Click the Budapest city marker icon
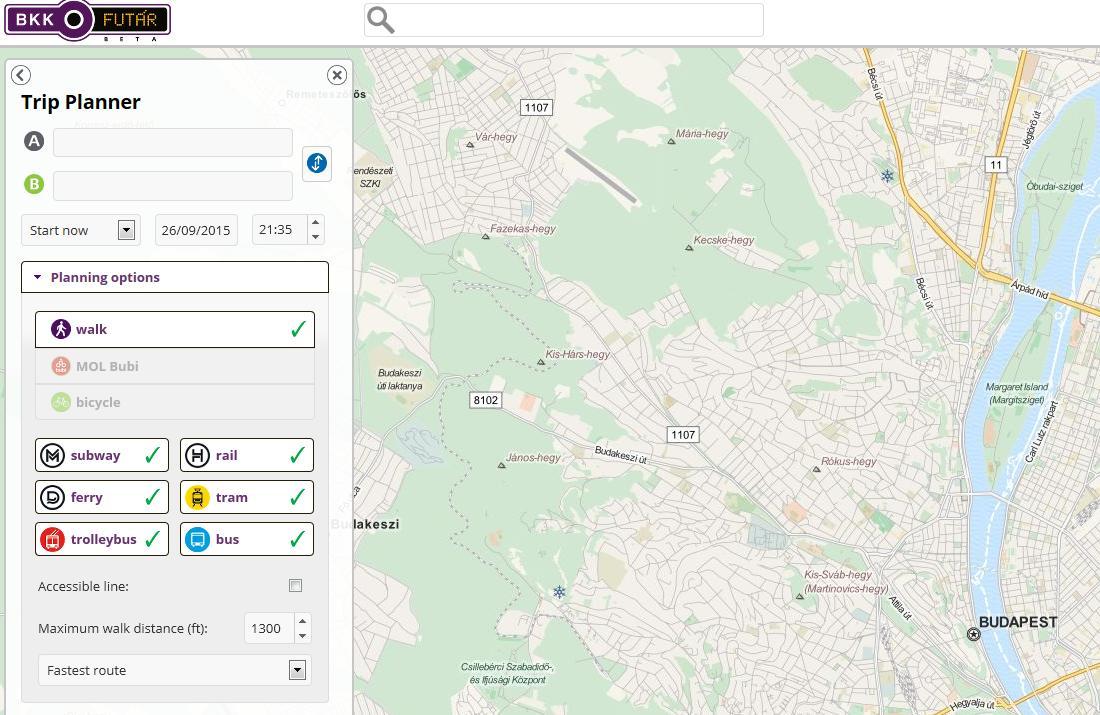The image size is (1100, 715). coord(973,634)
